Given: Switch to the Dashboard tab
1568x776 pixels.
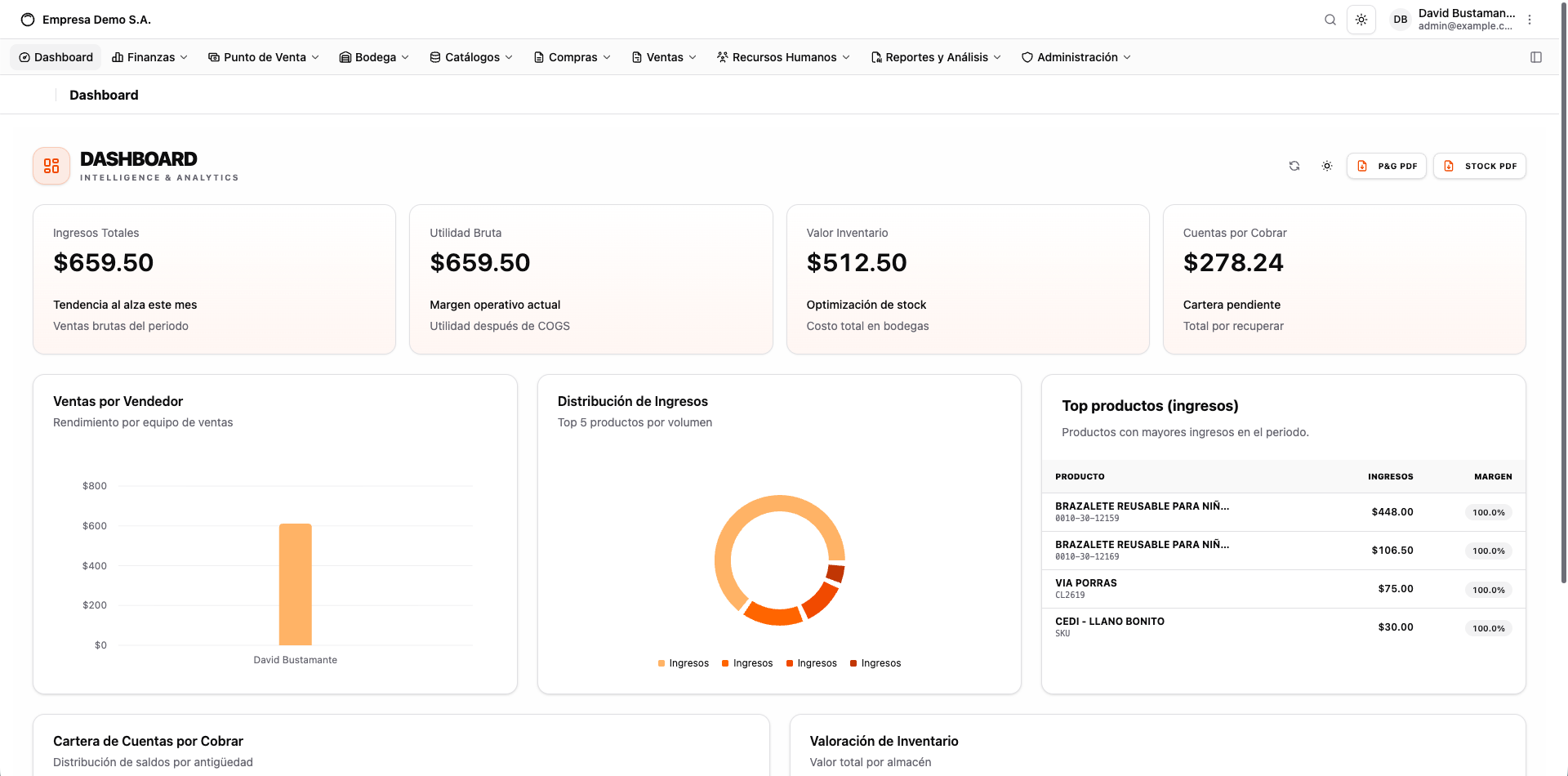Looking at the screenshot, I should click(56, 57).
